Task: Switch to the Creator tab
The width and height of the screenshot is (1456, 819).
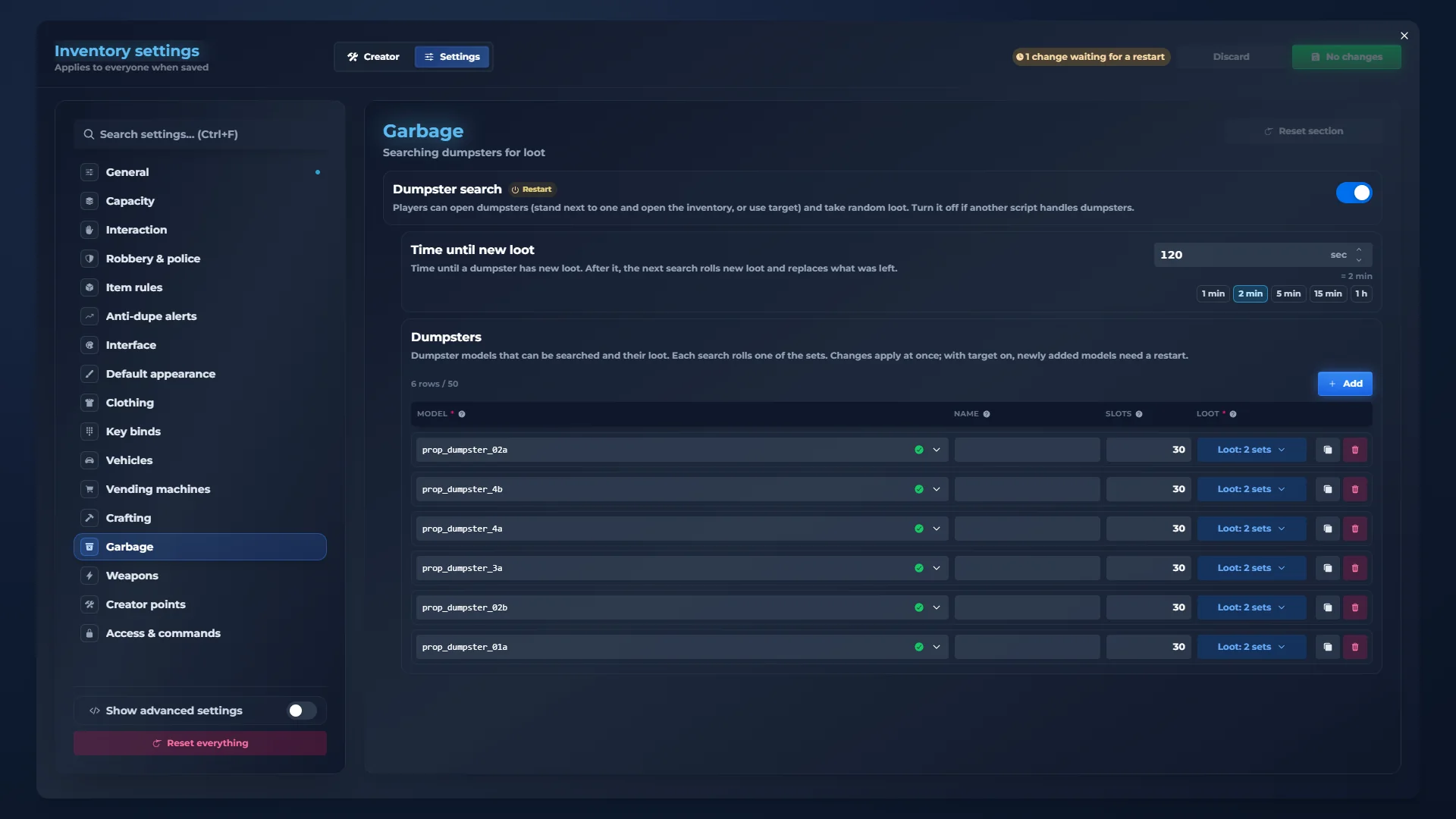Action: coord(374,57)
